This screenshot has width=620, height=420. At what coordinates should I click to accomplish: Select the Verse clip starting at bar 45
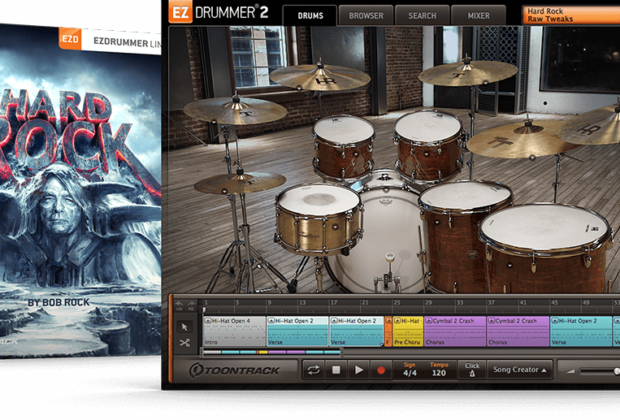point(581,331)
